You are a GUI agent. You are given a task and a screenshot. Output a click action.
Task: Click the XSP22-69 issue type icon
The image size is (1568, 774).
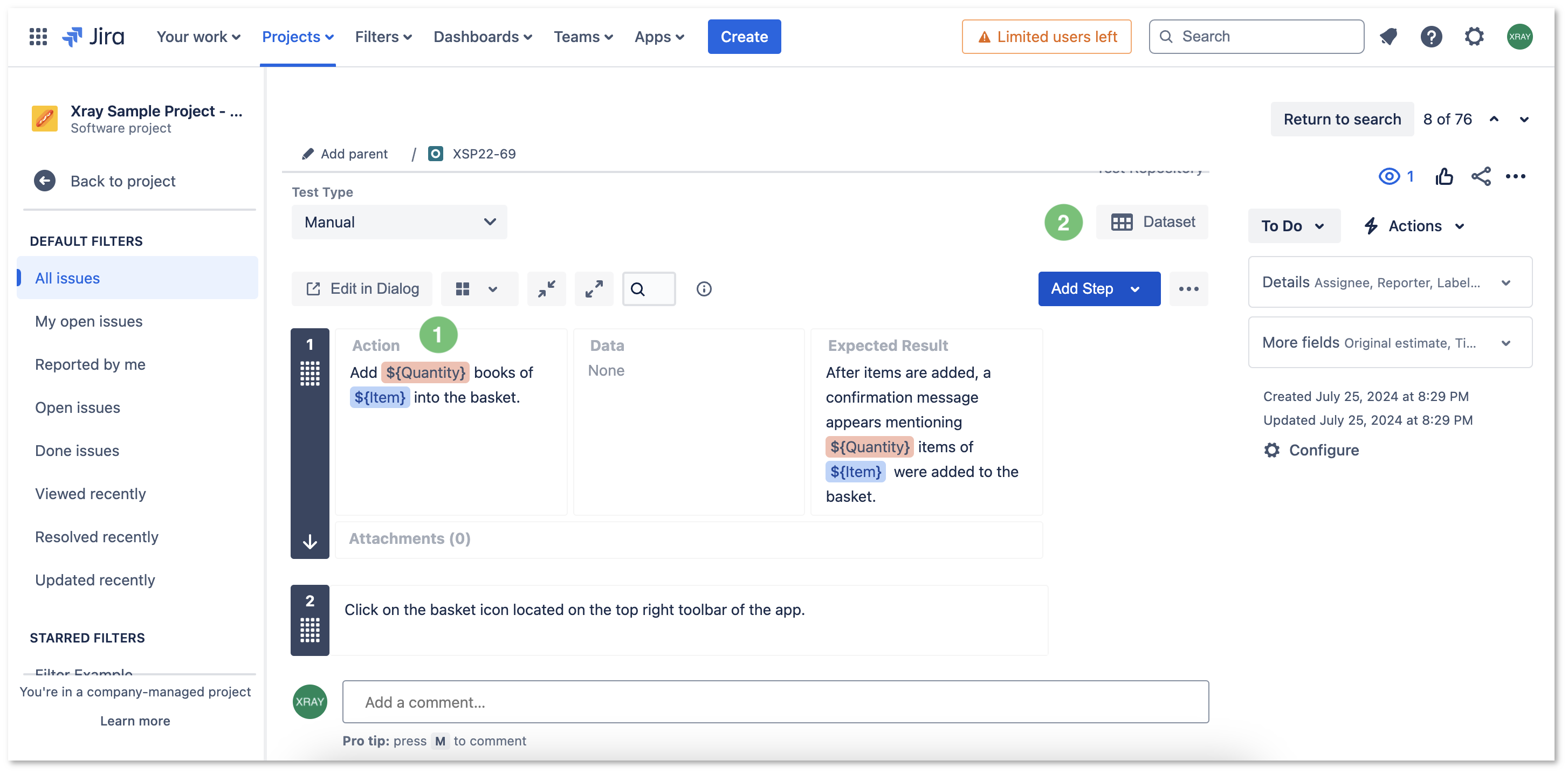click(x=435, y=154)
